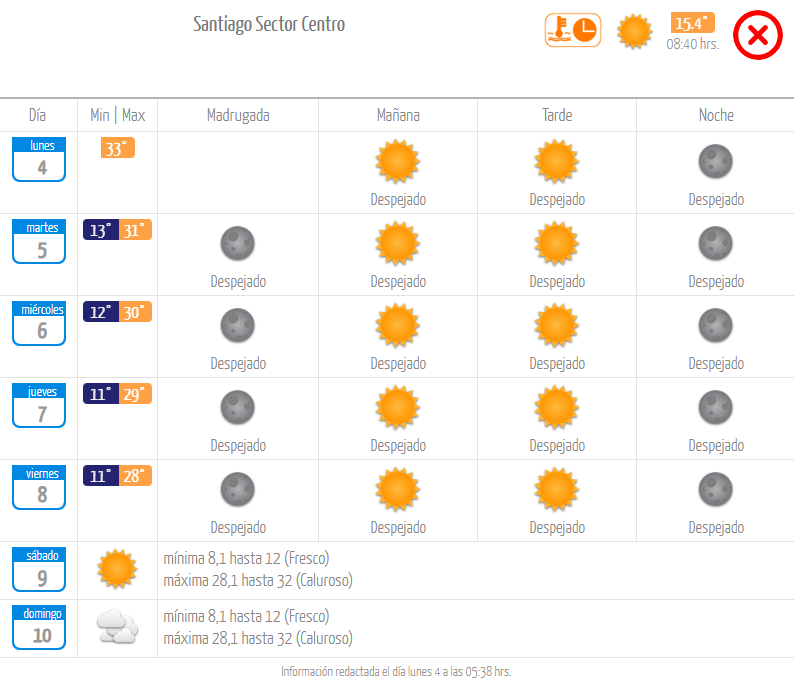Click Saturday's sunny weather icon
The image size is (794, 683).
117,569
